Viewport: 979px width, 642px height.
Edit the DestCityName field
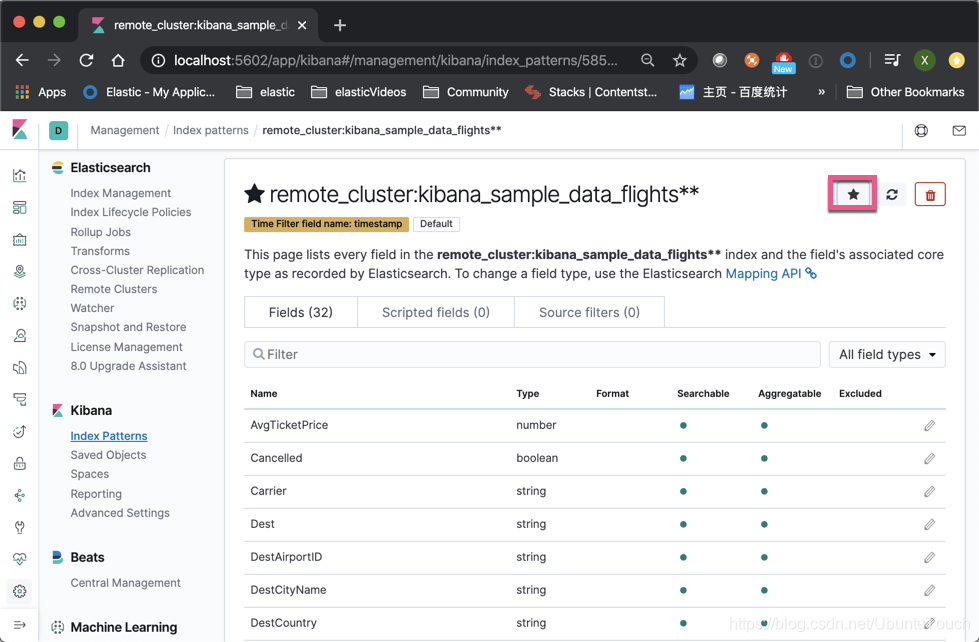coord(930,590)
